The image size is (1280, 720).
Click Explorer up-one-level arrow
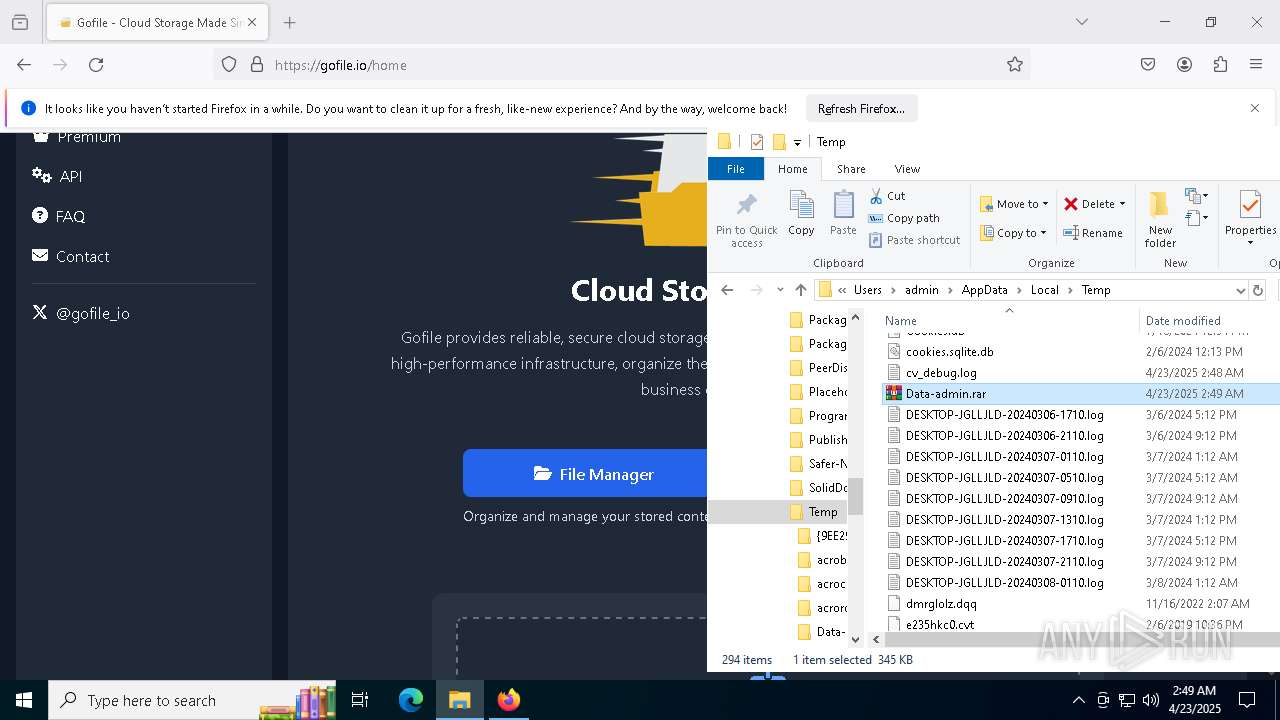(800, 290)
